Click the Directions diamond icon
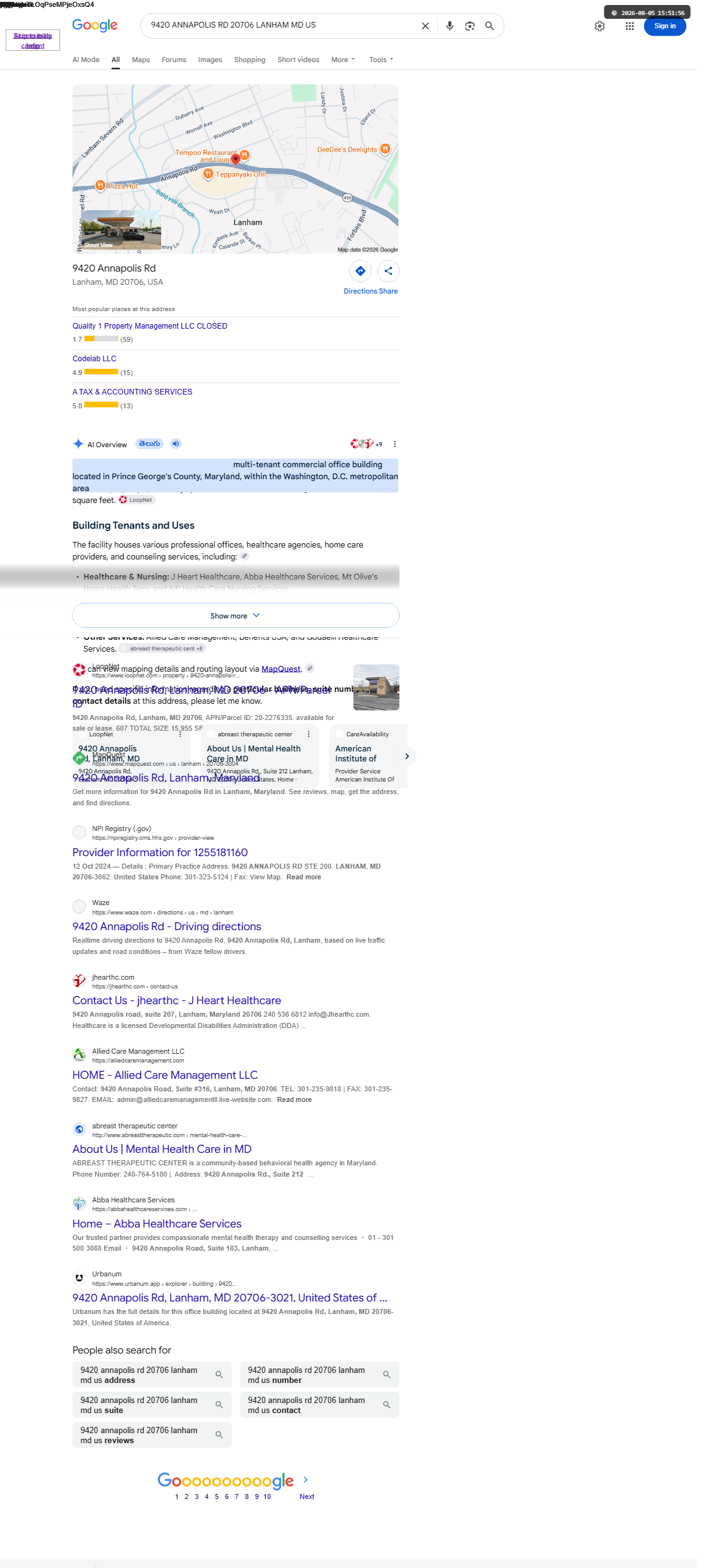Viewport: 705px width, 1568px height. [361, 271]
